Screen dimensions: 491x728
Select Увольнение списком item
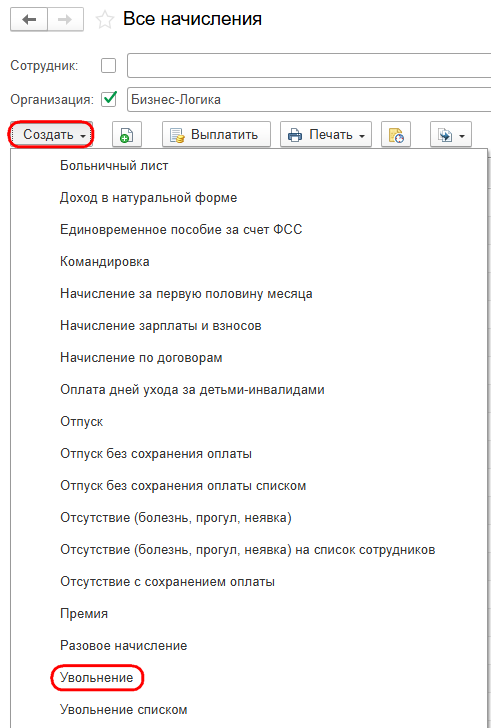(x=123, y=710)
